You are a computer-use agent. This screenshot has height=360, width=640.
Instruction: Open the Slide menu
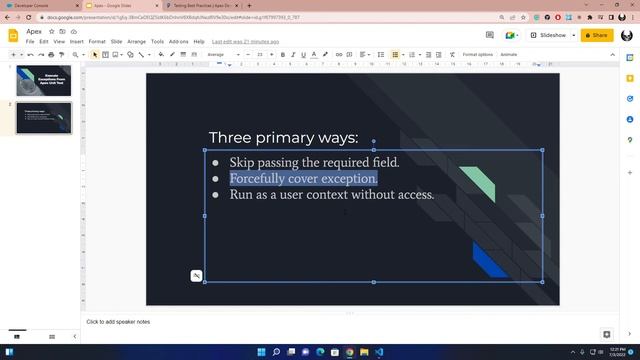click(116, 42)
